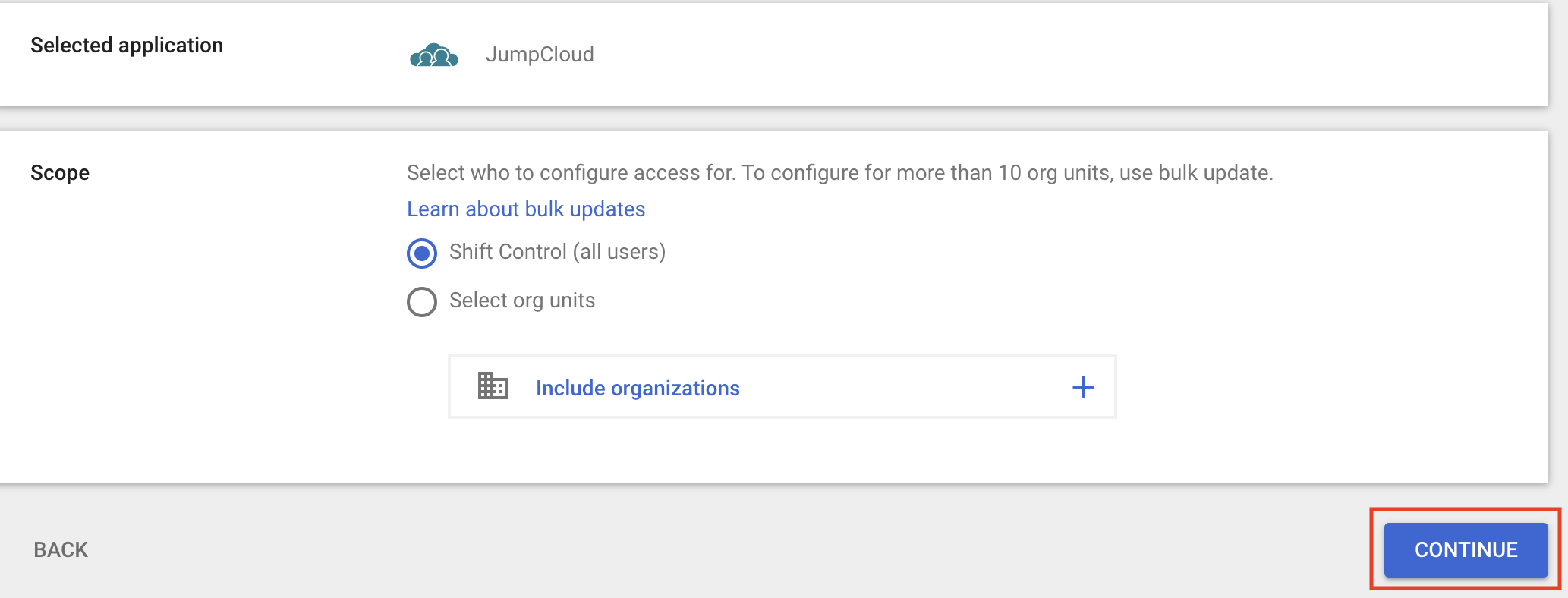Select the 'Select org units' radio button

(x=422, y=301)
